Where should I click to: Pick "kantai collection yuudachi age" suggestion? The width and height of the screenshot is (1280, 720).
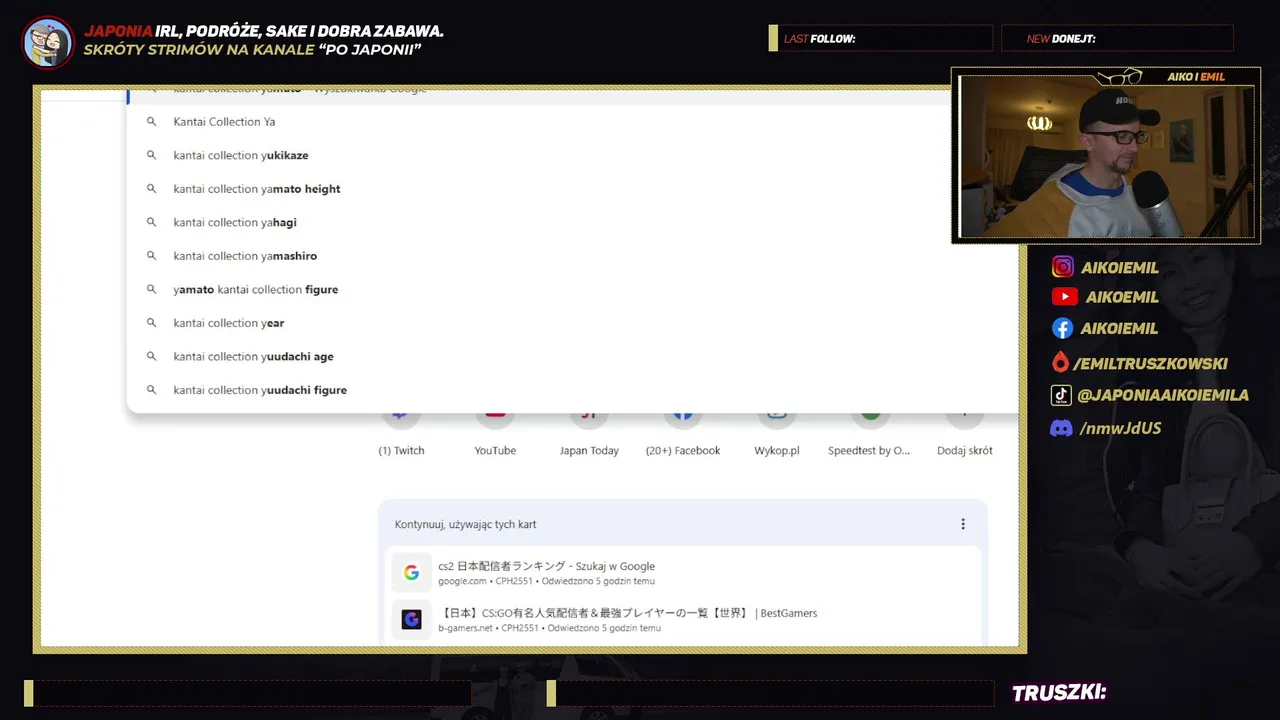[573, 356]
